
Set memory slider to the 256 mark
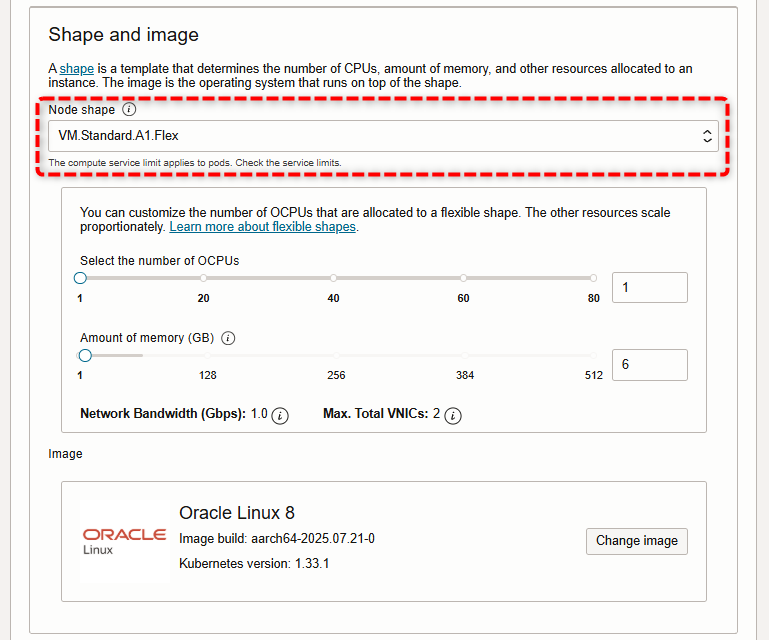pos(336,356)
